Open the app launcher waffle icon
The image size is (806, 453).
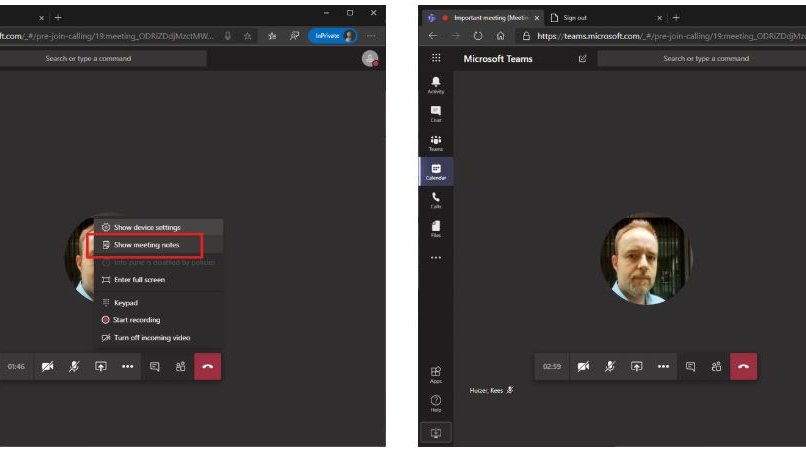(x=436, y=58)
